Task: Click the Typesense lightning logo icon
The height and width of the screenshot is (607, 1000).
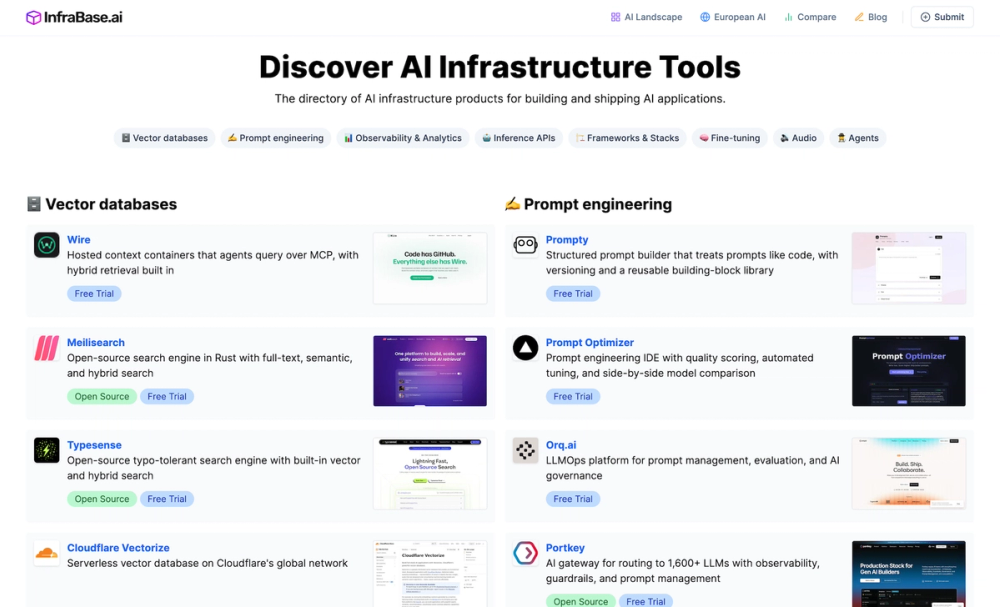Action: tap(47, 450)
